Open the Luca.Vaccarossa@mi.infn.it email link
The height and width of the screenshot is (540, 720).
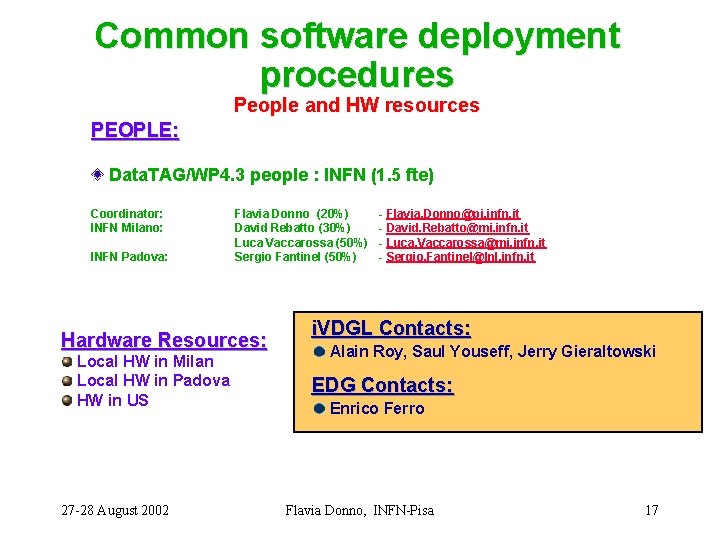coord(466,243)
